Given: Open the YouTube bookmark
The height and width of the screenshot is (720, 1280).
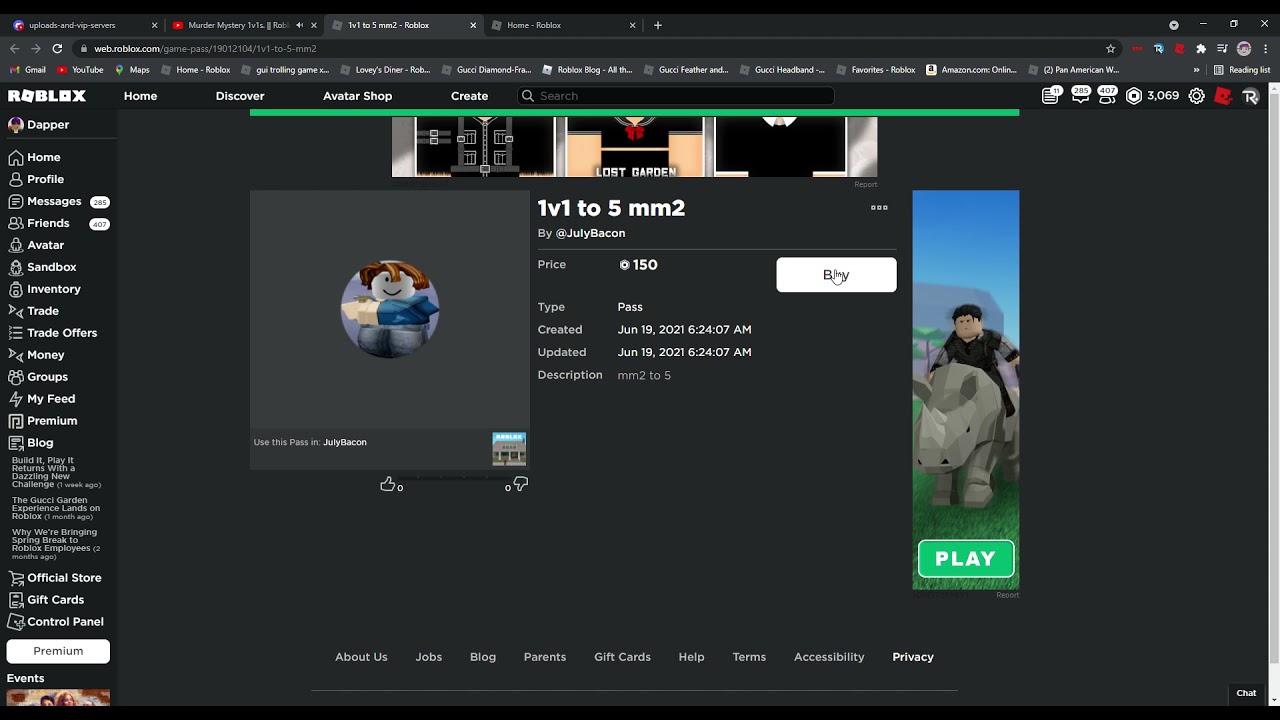Looking at the screenshot, I should click(80, 70).
